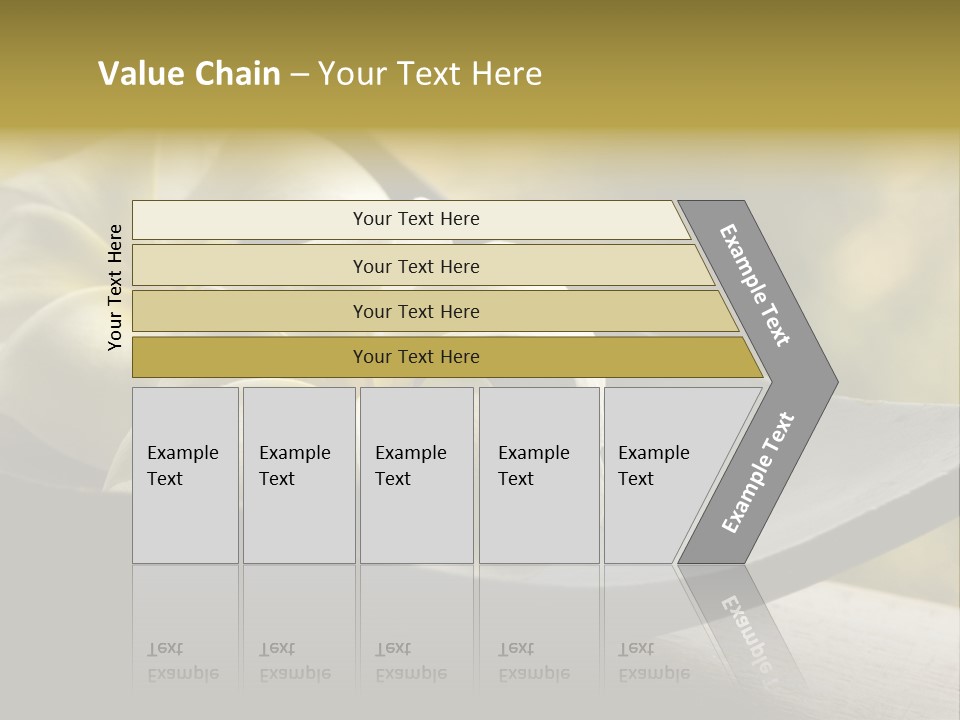Select mirrored reflection text under third box
Viewport: 960px width, 720px height.
tap(410, 661)
